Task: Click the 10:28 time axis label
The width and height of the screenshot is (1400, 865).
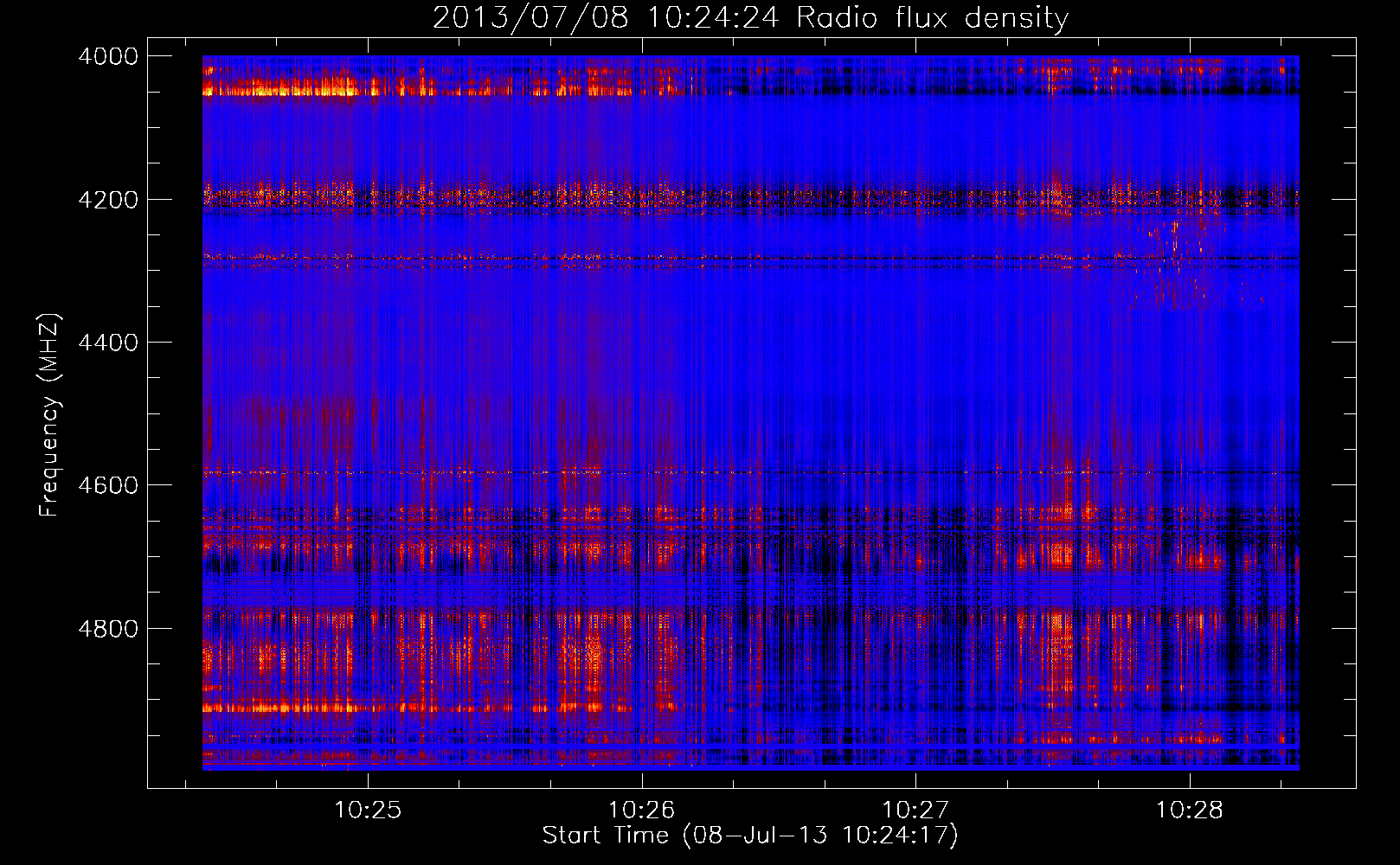Action: click(x=1190, y=811)
